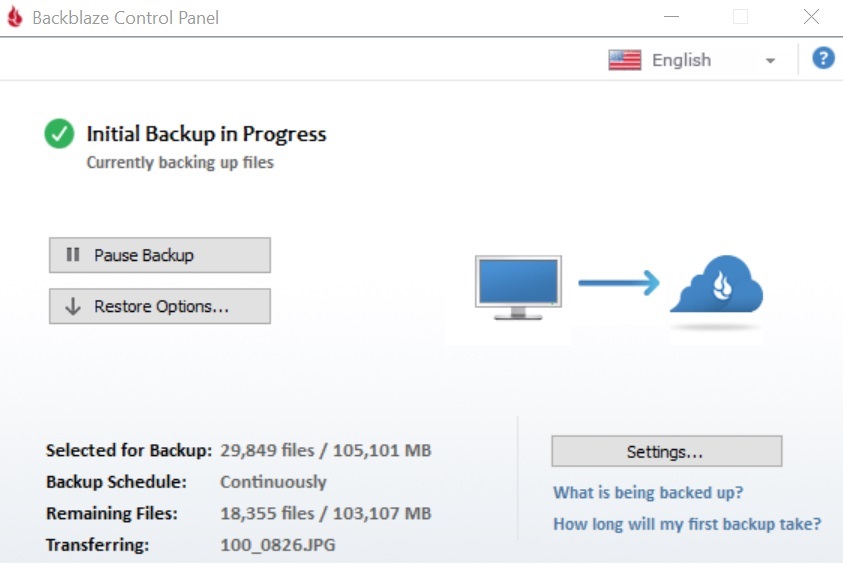Open the Settings dialog
This screenshot has height=563, width=843.
[666, 452]
